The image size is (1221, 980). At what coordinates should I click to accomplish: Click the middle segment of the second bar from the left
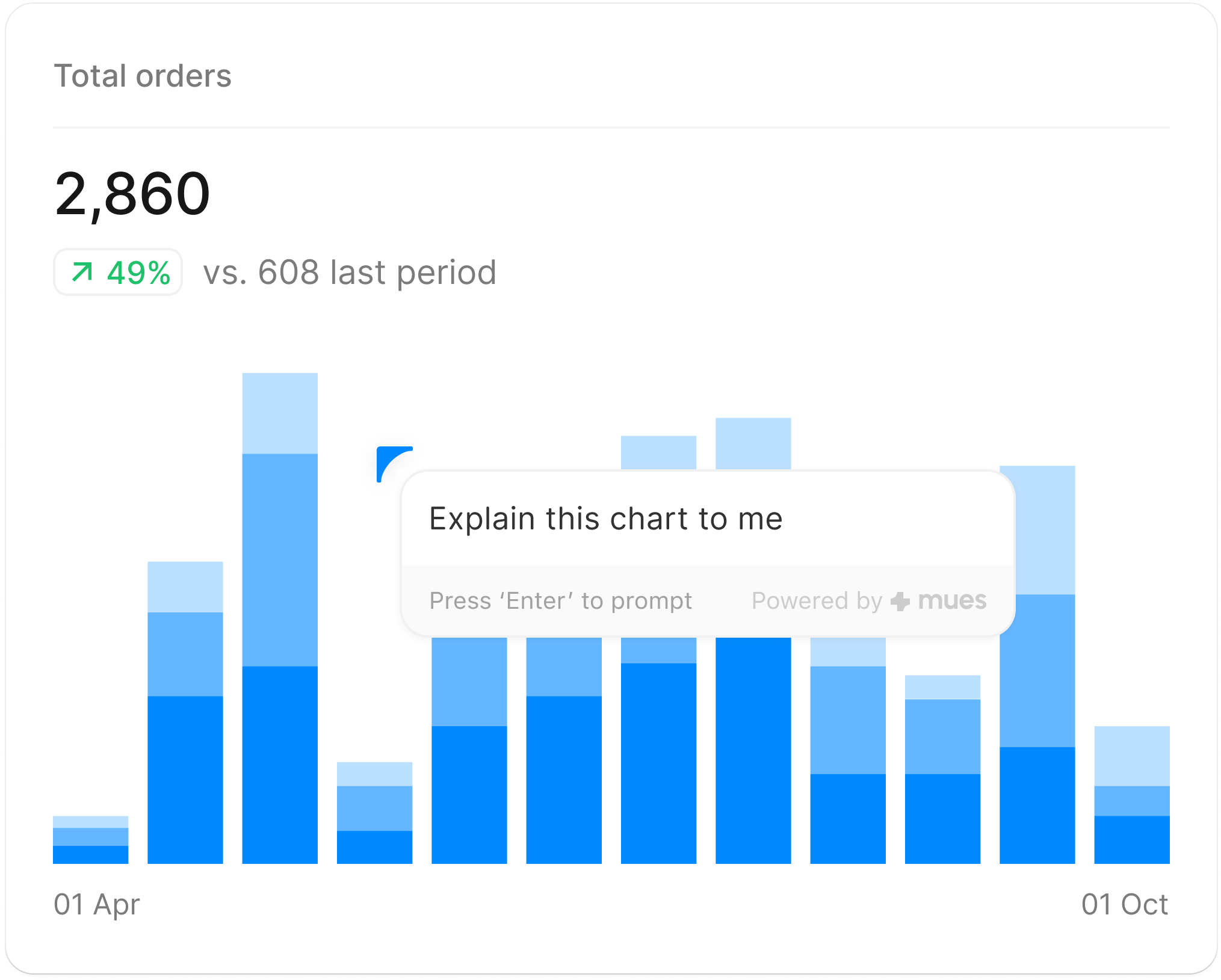[x=185, y=654]
